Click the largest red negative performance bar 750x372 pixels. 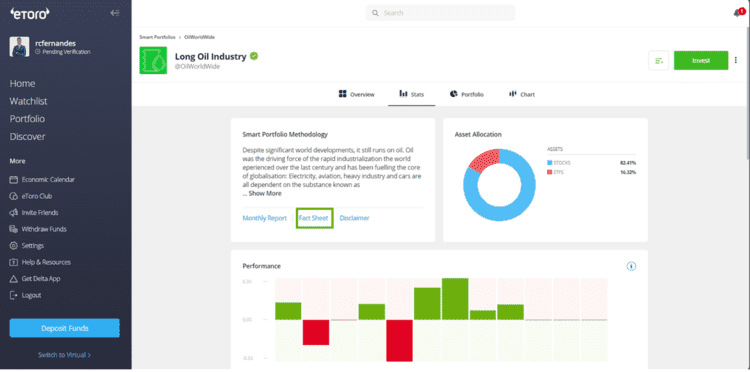click(x=399, y=340)
